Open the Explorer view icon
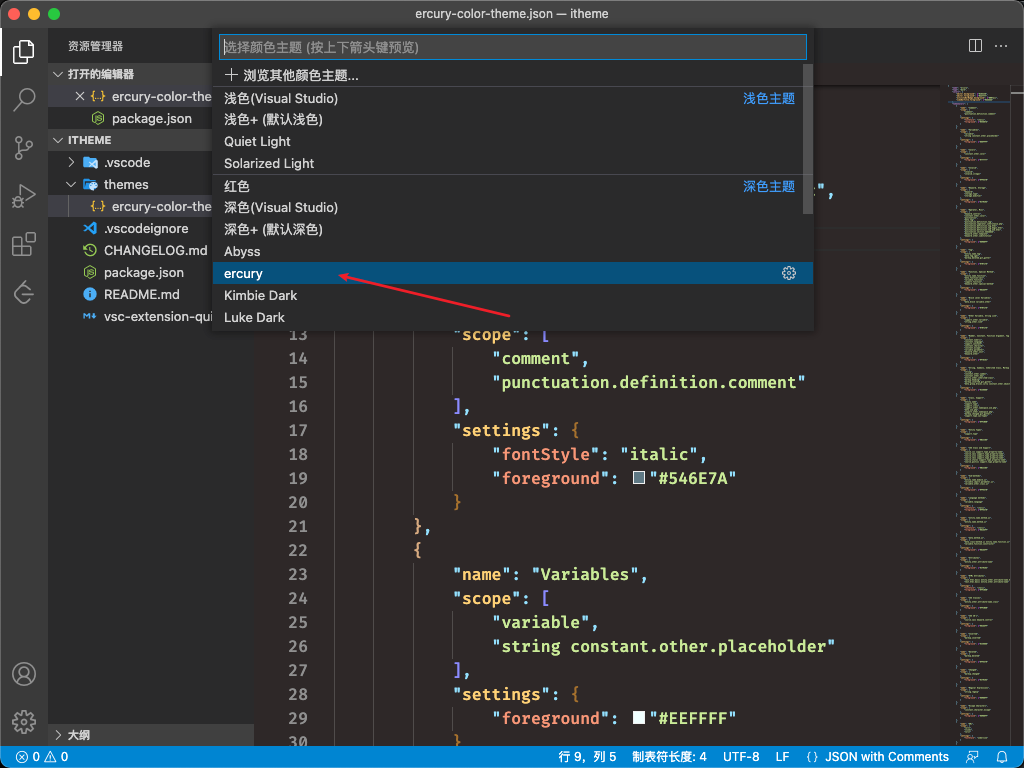Image resolution: width=1024 pixels, height=768 pixels. pyautogui.click(x=24, y=52)
